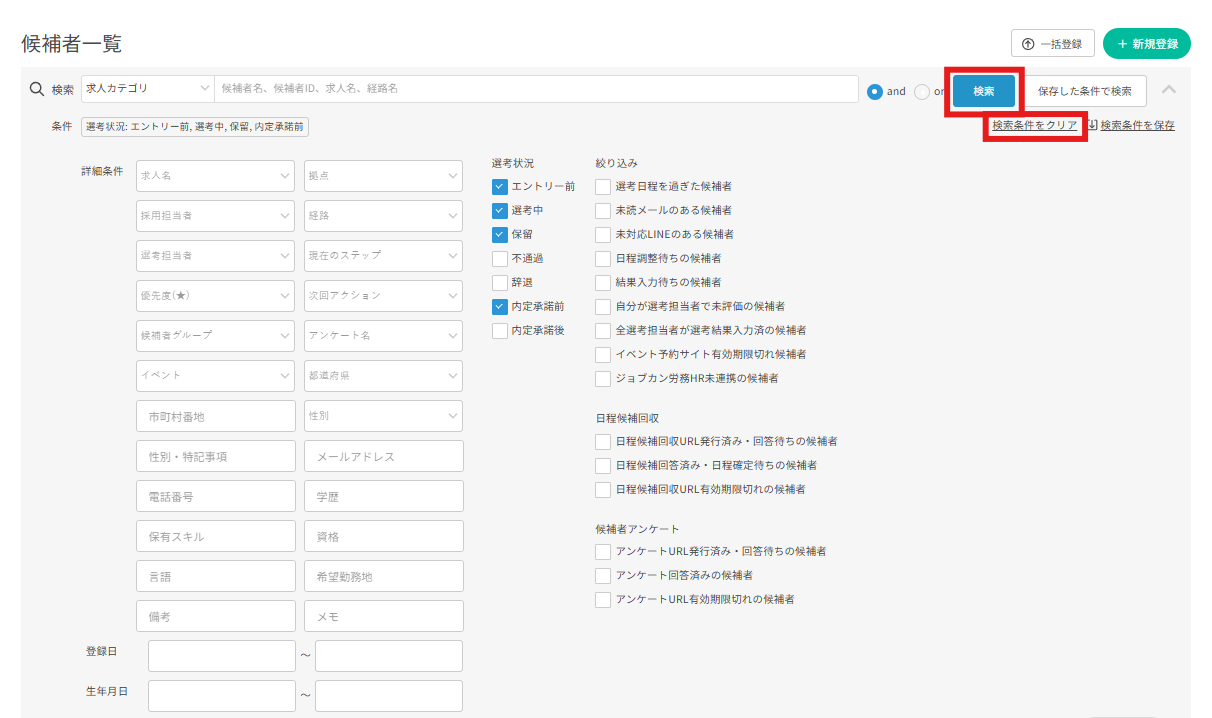Click the magnifier search icon
Viewport: 1212px width, 718px height.
[37, 90]
